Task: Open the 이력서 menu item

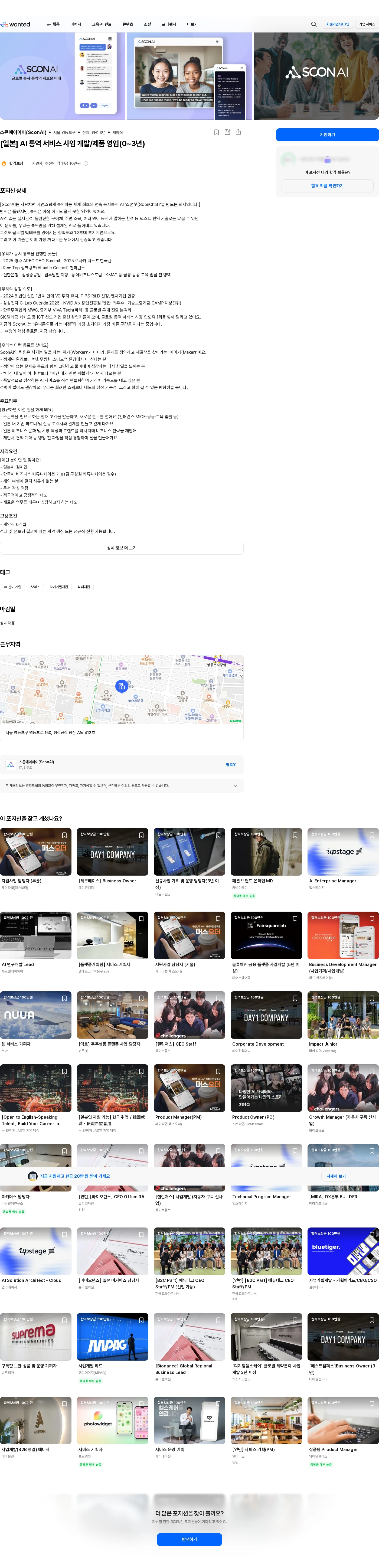Action: click(76, 24)
